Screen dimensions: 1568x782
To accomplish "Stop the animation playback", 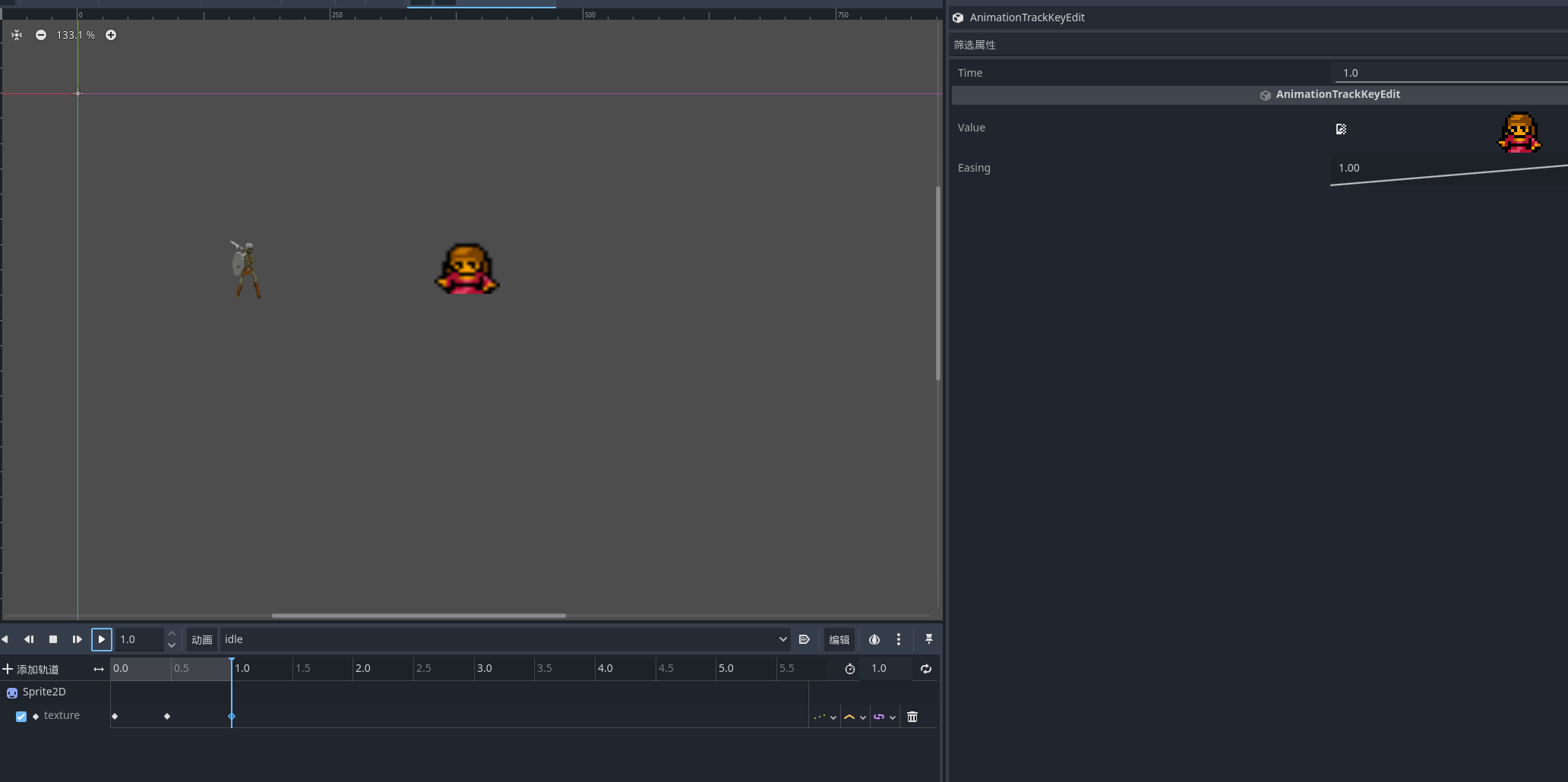I will click(x=53, y=639).
